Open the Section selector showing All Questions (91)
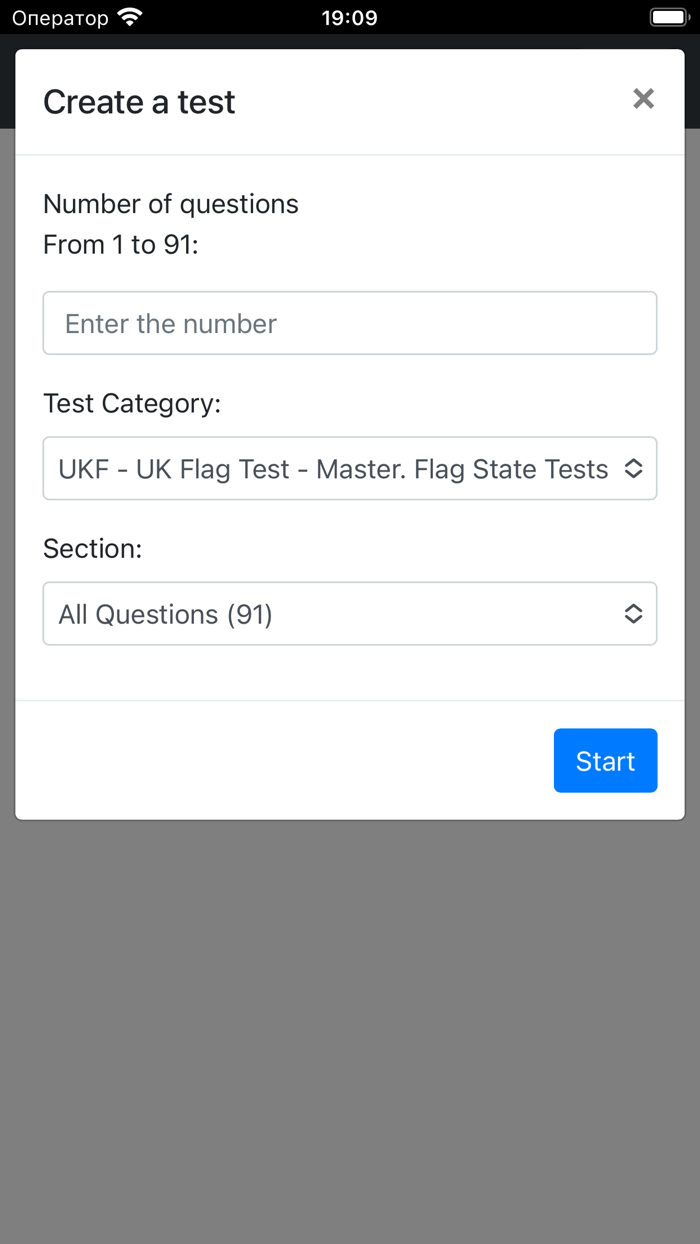The height and width of the screenshot is (1244, 700). [349, 613]
